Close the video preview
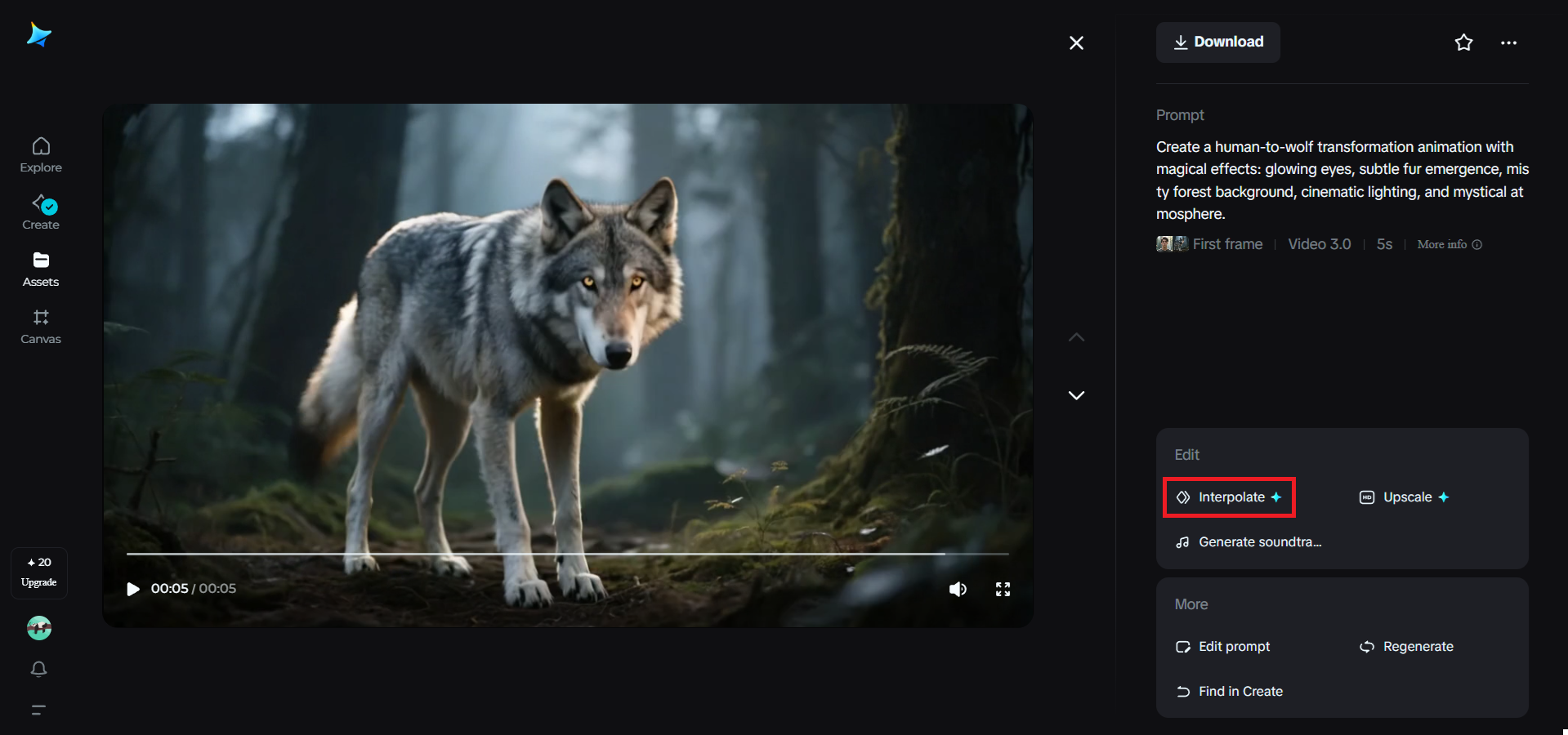The width and height of the screenshot is (1568, 735). [x=1076, y=42]
